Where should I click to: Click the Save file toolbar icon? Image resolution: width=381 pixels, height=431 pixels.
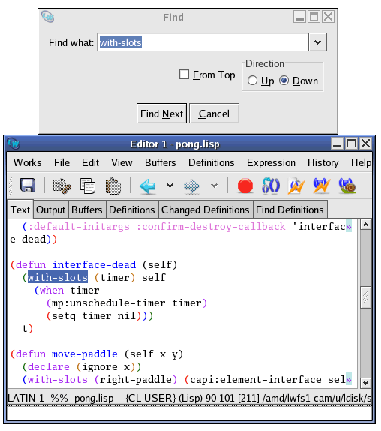(x=27, y=185)
